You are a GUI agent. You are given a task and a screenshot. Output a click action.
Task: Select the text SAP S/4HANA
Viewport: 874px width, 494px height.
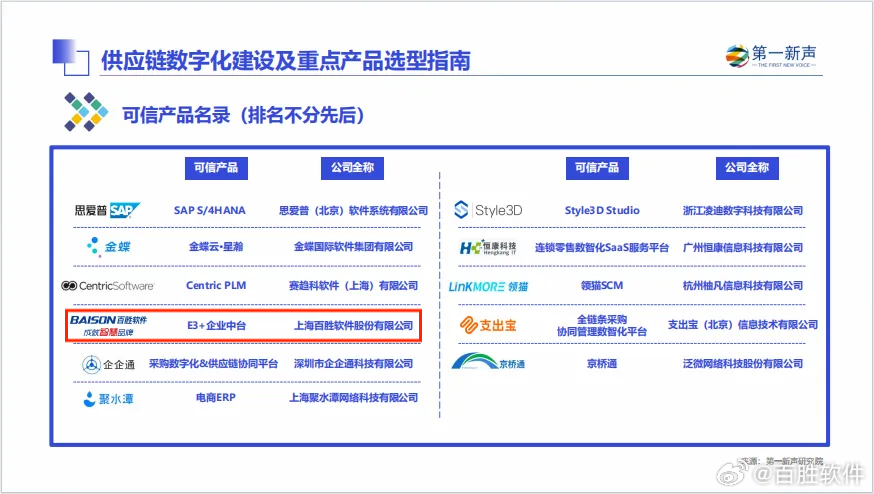[210, 210]
